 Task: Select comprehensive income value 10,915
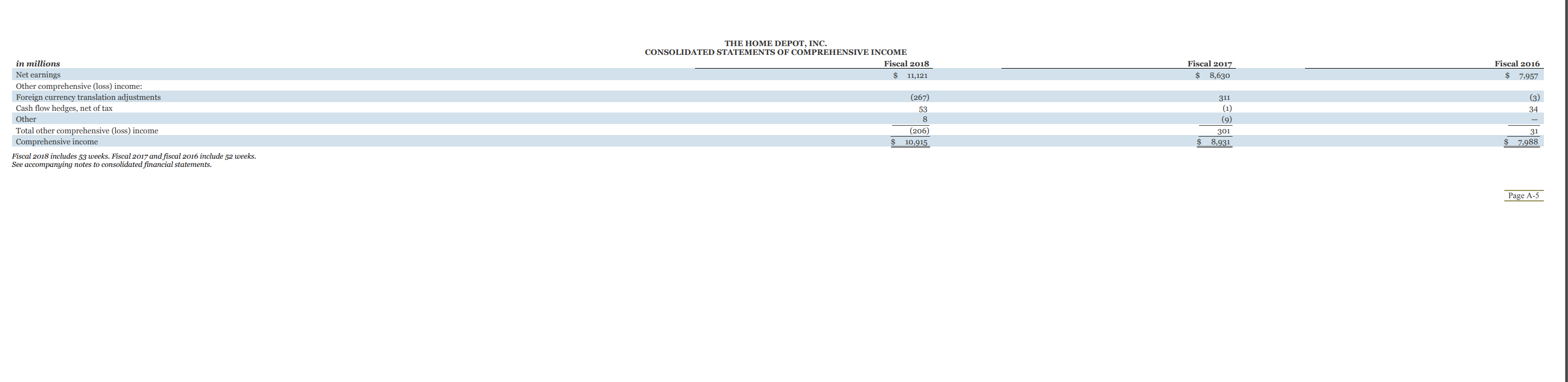coord(916,142)
